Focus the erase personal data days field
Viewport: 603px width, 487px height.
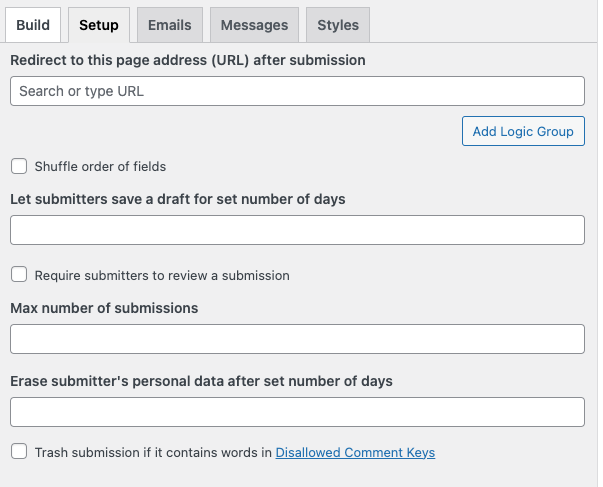pyautogui.click(x=297, y=412)
